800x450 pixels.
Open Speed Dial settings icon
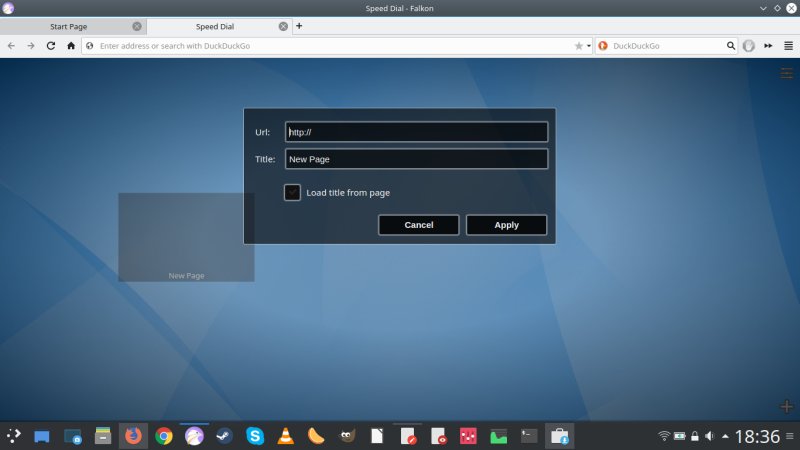pyautogui.click(x=787, y=73)
